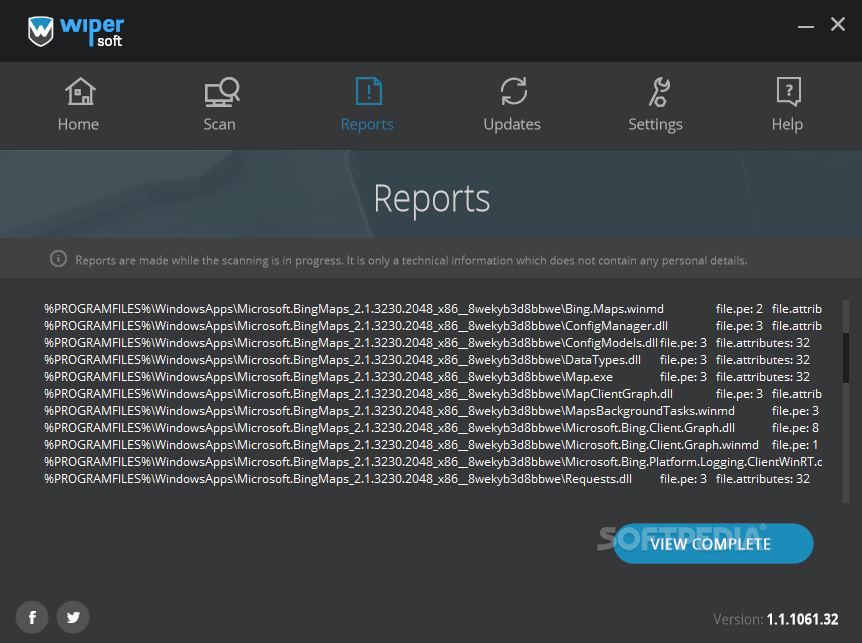862x643 pixels.
Task: Open the Twitter social icon
Action: 73,617
